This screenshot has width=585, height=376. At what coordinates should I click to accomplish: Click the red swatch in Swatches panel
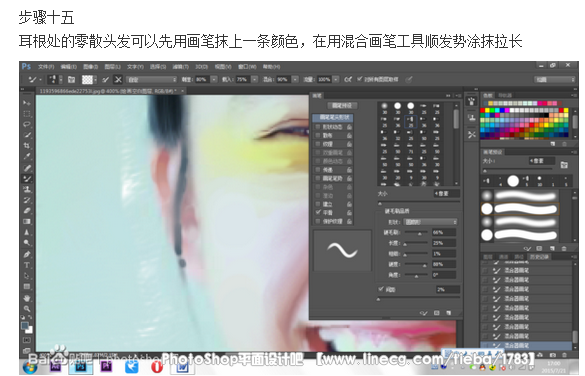pos(482,110)
